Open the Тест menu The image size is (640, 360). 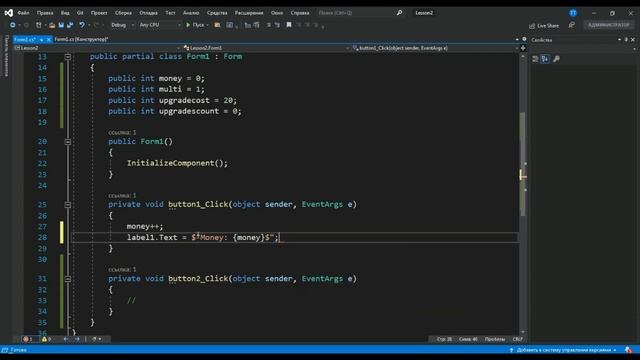[170, 13]
